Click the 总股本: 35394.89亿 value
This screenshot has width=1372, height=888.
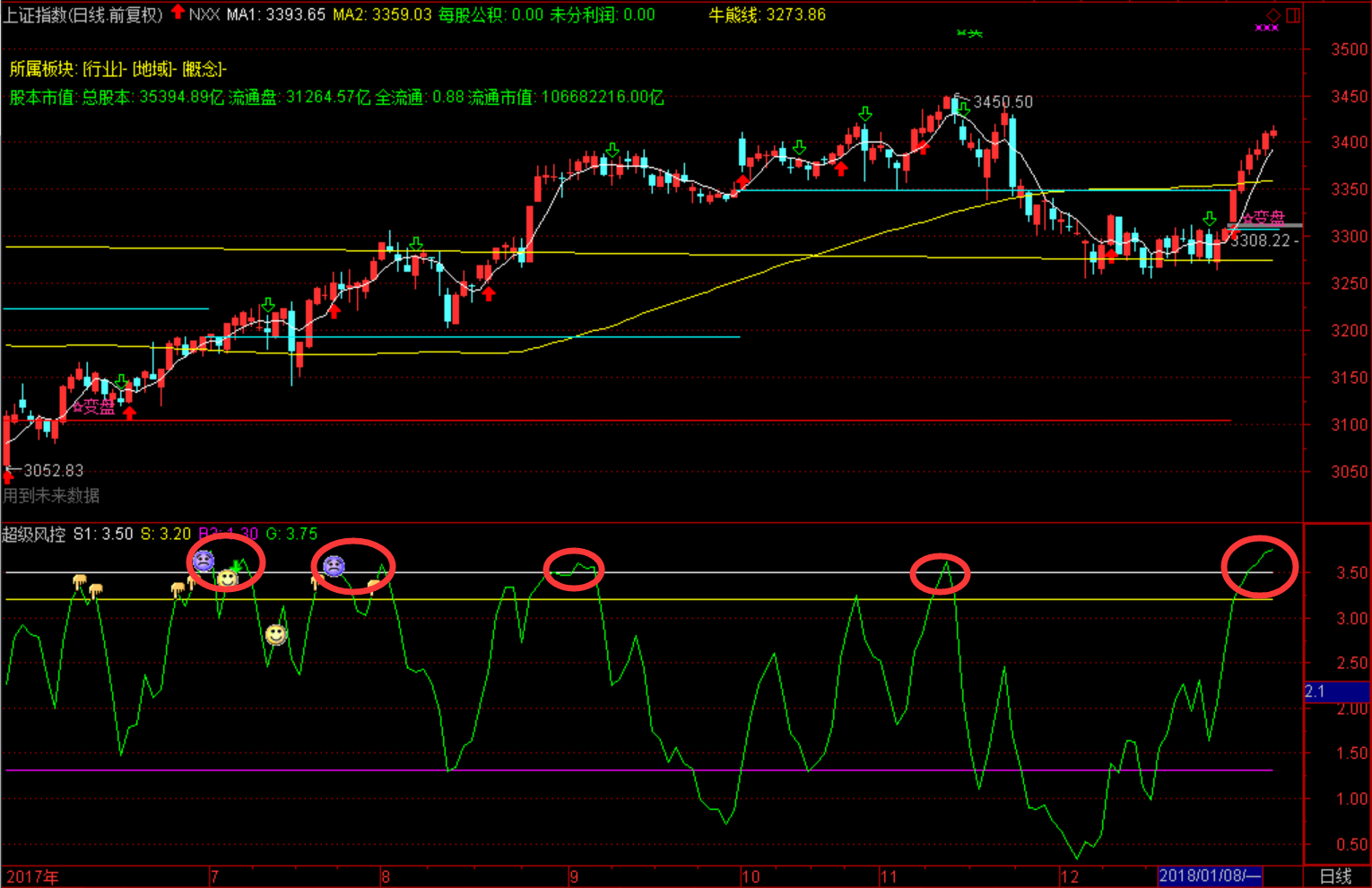[152, 97]
